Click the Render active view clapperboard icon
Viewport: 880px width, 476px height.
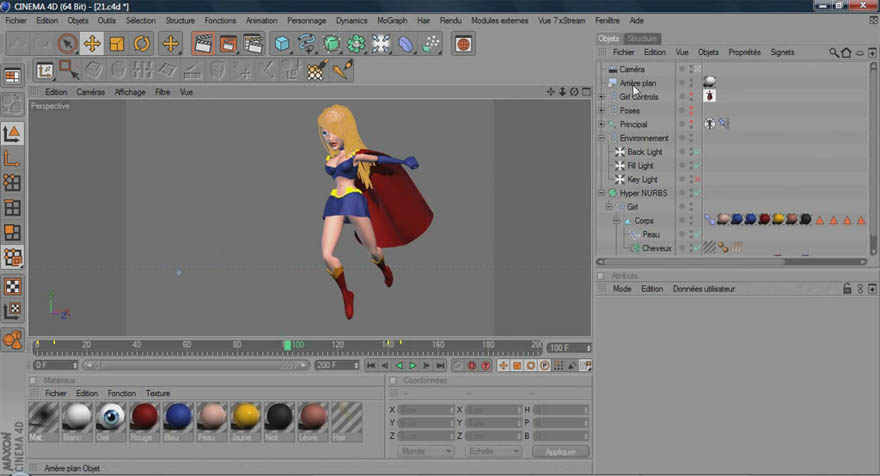[203, 44]
